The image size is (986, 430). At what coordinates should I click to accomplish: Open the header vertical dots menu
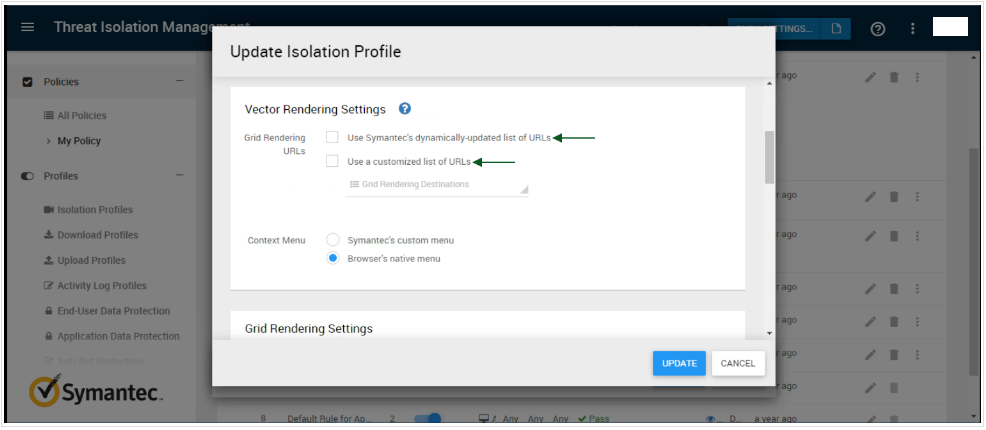pyautogui.click(x=912, y=28)
